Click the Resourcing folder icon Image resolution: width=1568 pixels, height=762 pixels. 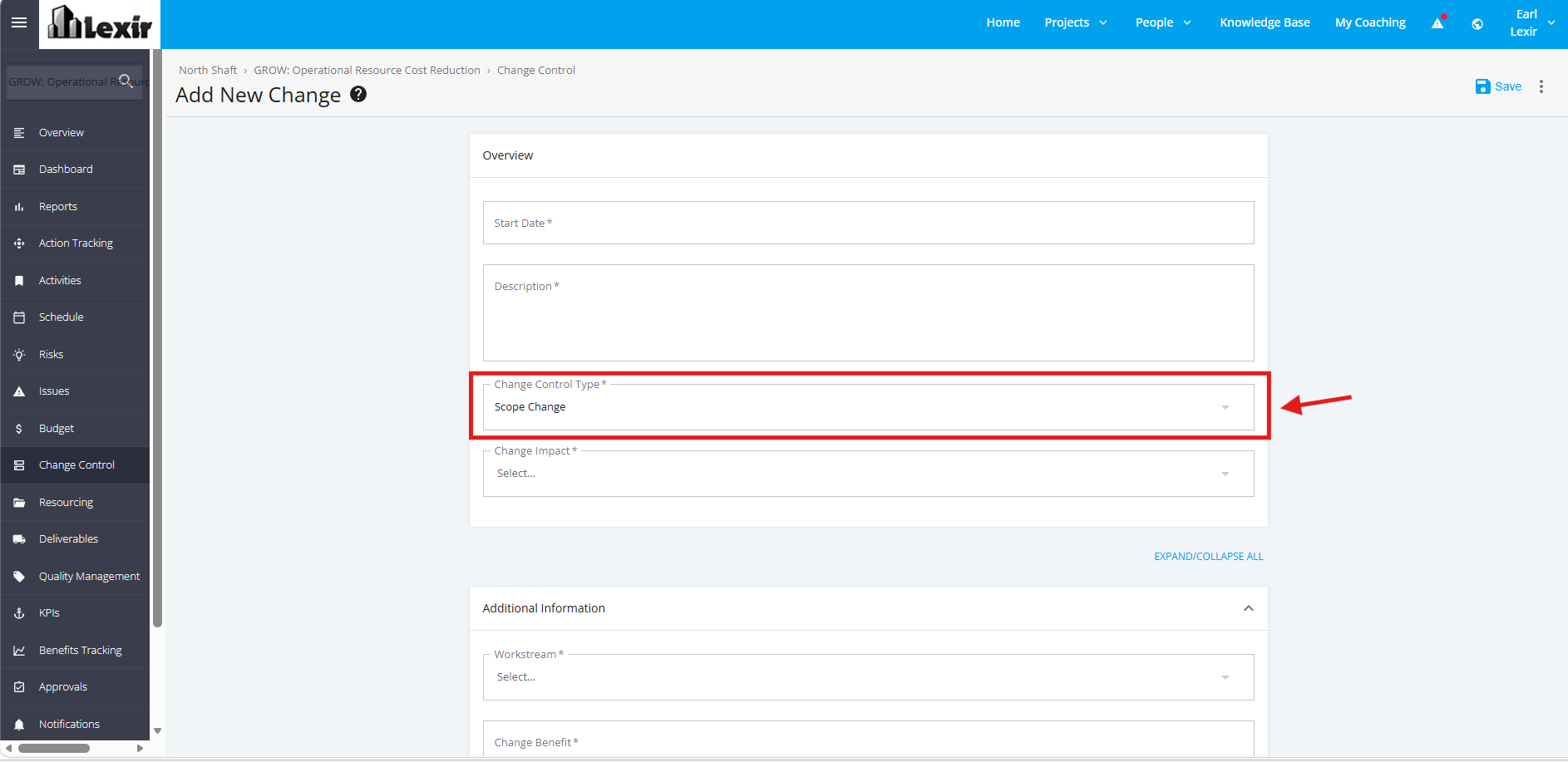(x=19, y=503)
